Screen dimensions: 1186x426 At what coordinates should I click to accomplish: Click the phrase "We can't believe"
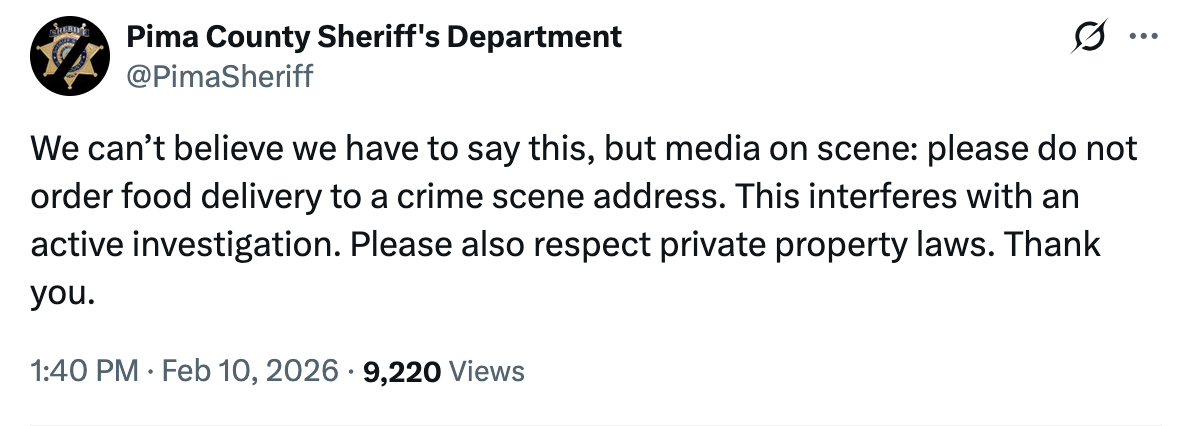point(129,149)
